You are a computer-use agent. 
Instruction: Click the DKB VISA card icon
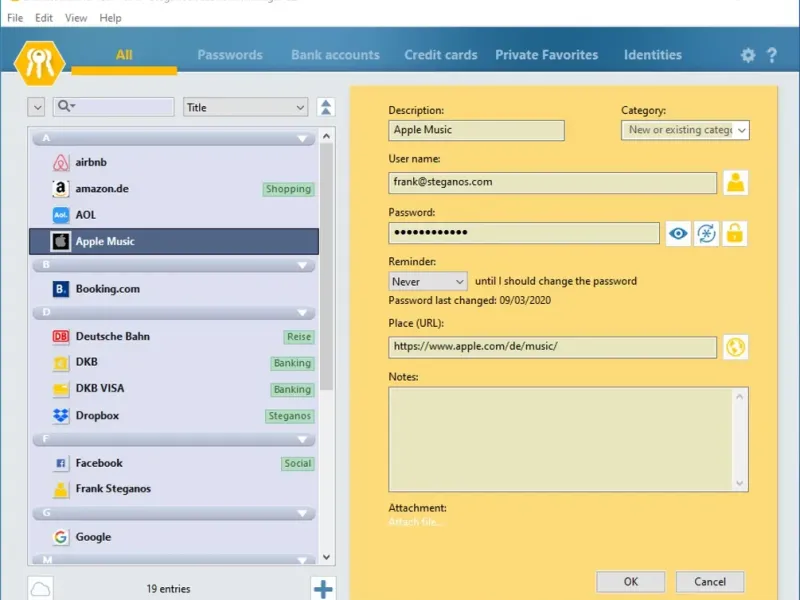coord(61,389)
